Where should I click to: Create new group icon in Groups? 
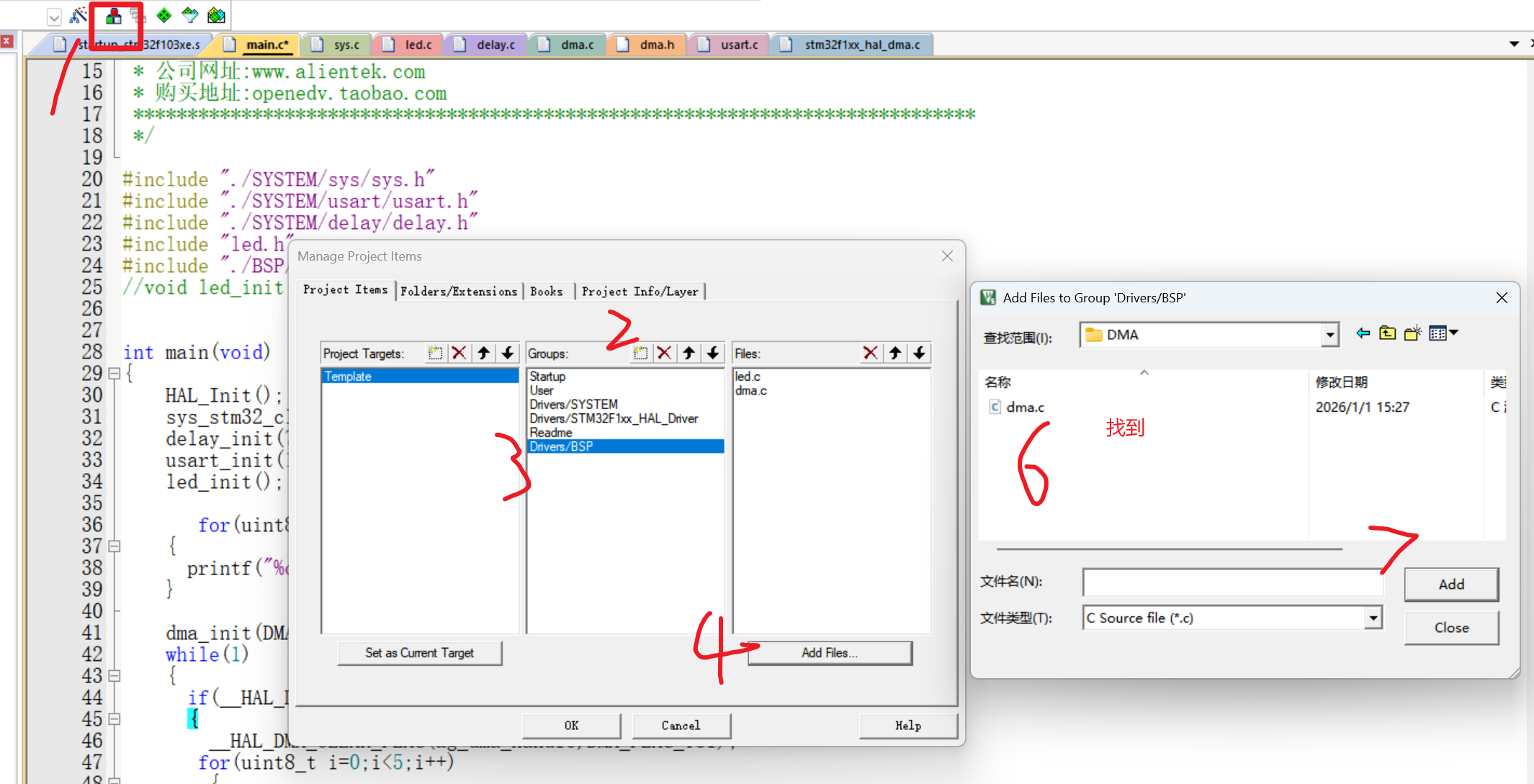640,353
